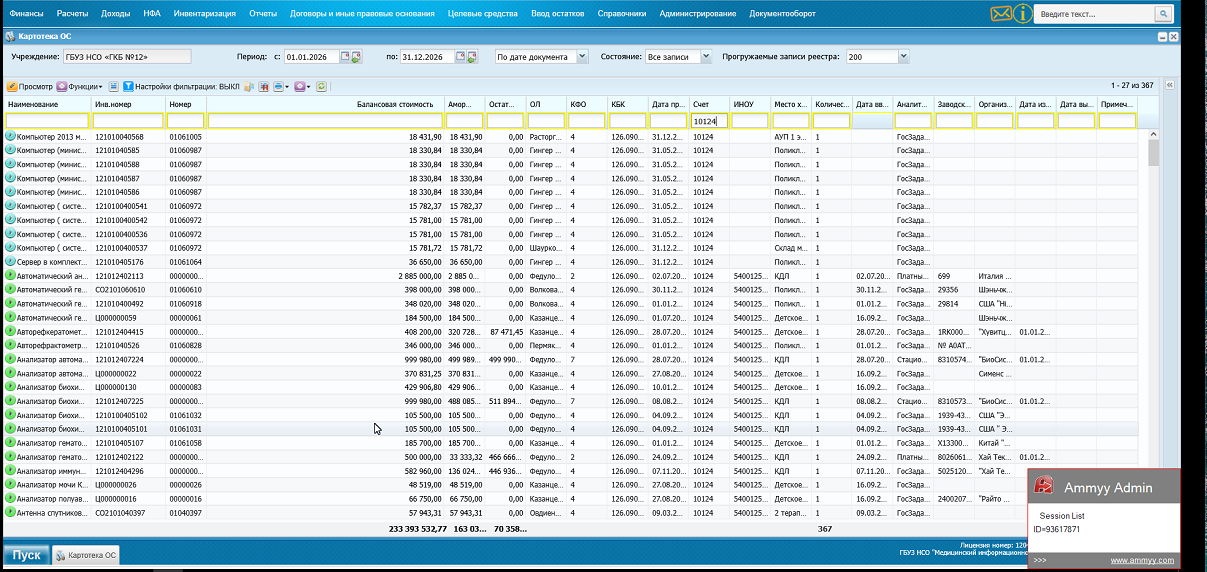Open the Справочники menu

[x=622, y=14]
